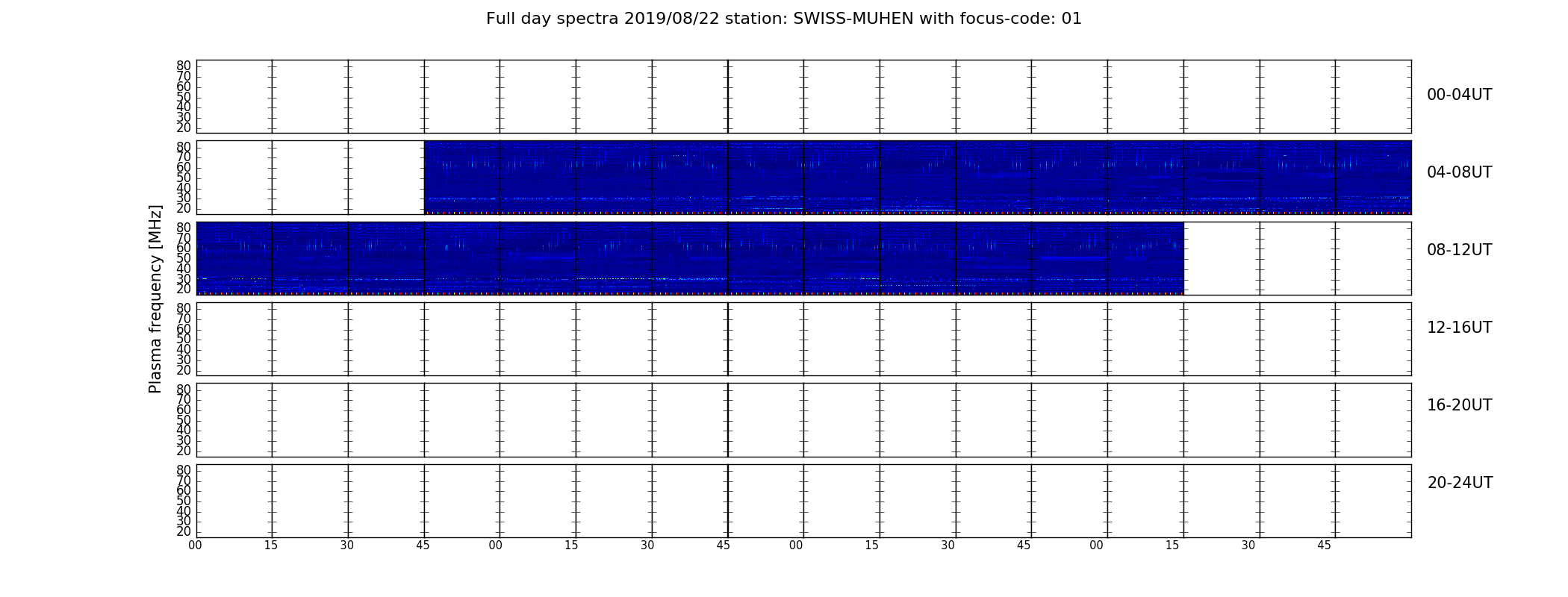Click the empty 20-24UT spectrum panel
The image size is (1568, 597).
click(x=803, y=501)
